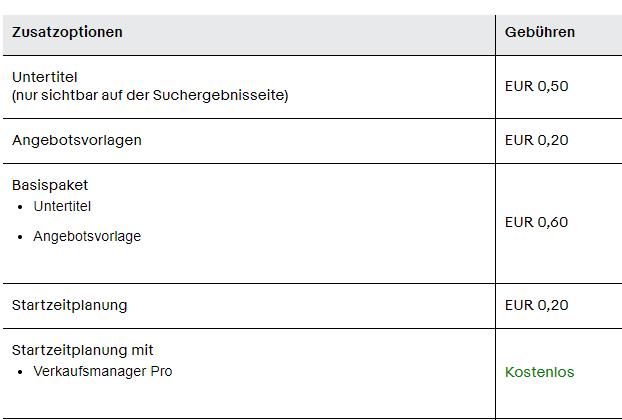Select the Angebotsvorlagen option row
Viewport: 622px width, 420px height.
(x=77, y=140)
